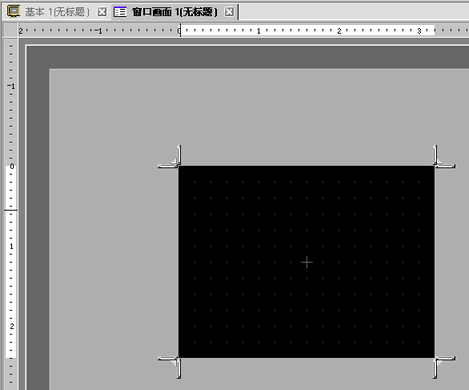Viewport: 469px width, 390px height.
Task: Click the 0 mark on horizontal ruler
Action: coord(179,31)
